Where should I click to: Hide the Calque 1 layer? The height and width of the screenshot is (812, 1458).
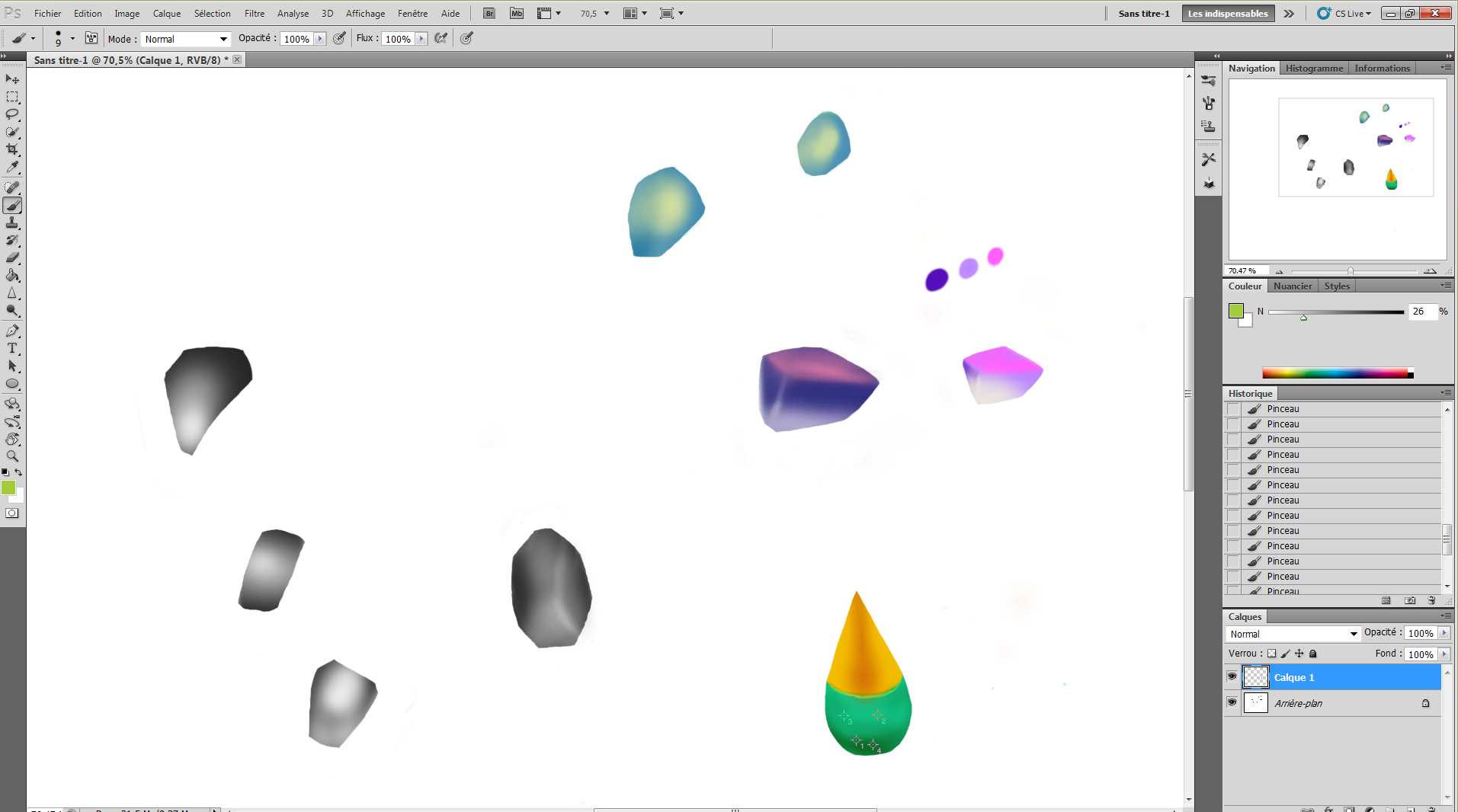(x=1232, y=676)
